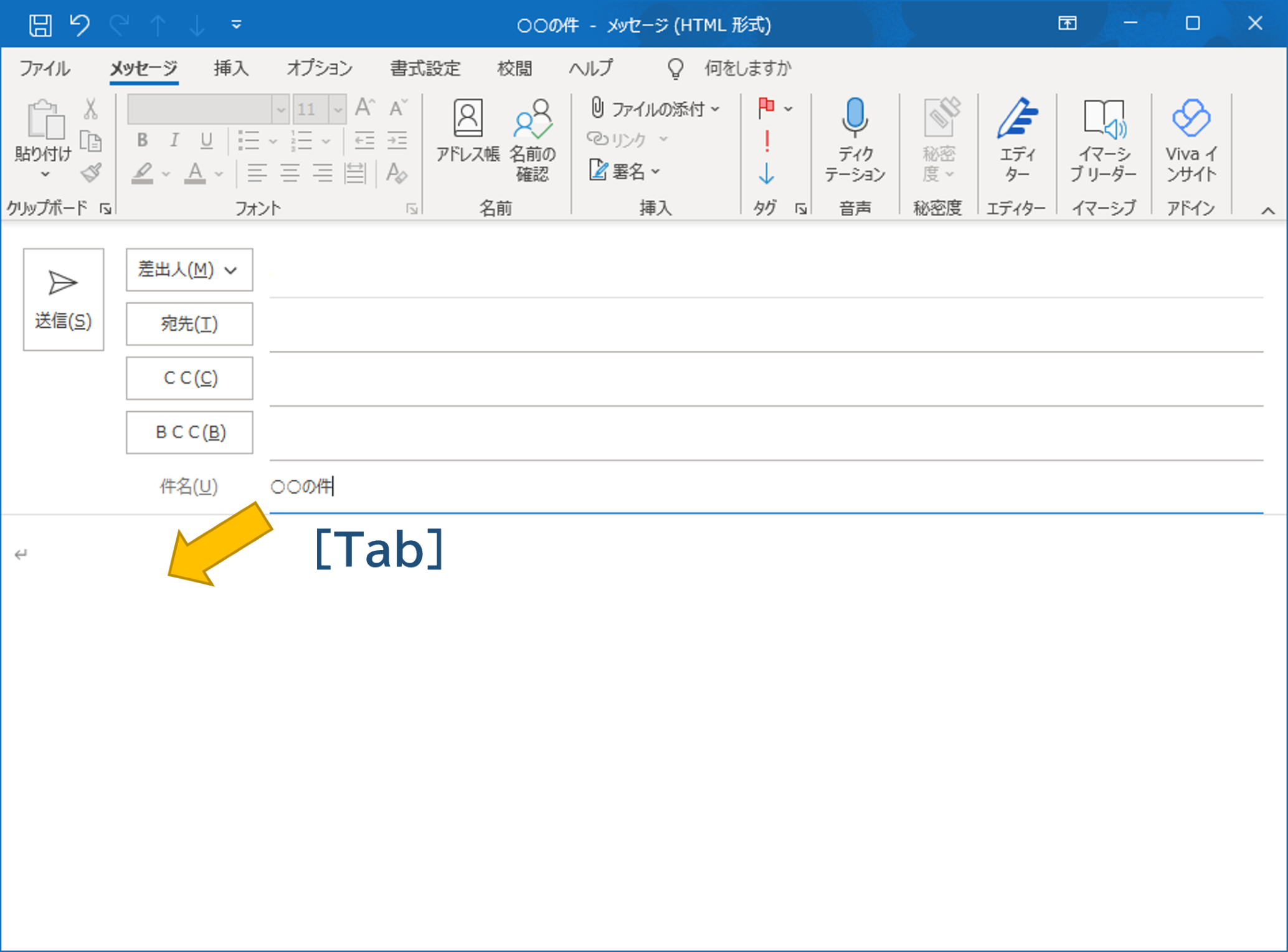Click 名前の確認 check names
The height and width of the screenshot is (952, 1288).
click(x=533, y=140)
